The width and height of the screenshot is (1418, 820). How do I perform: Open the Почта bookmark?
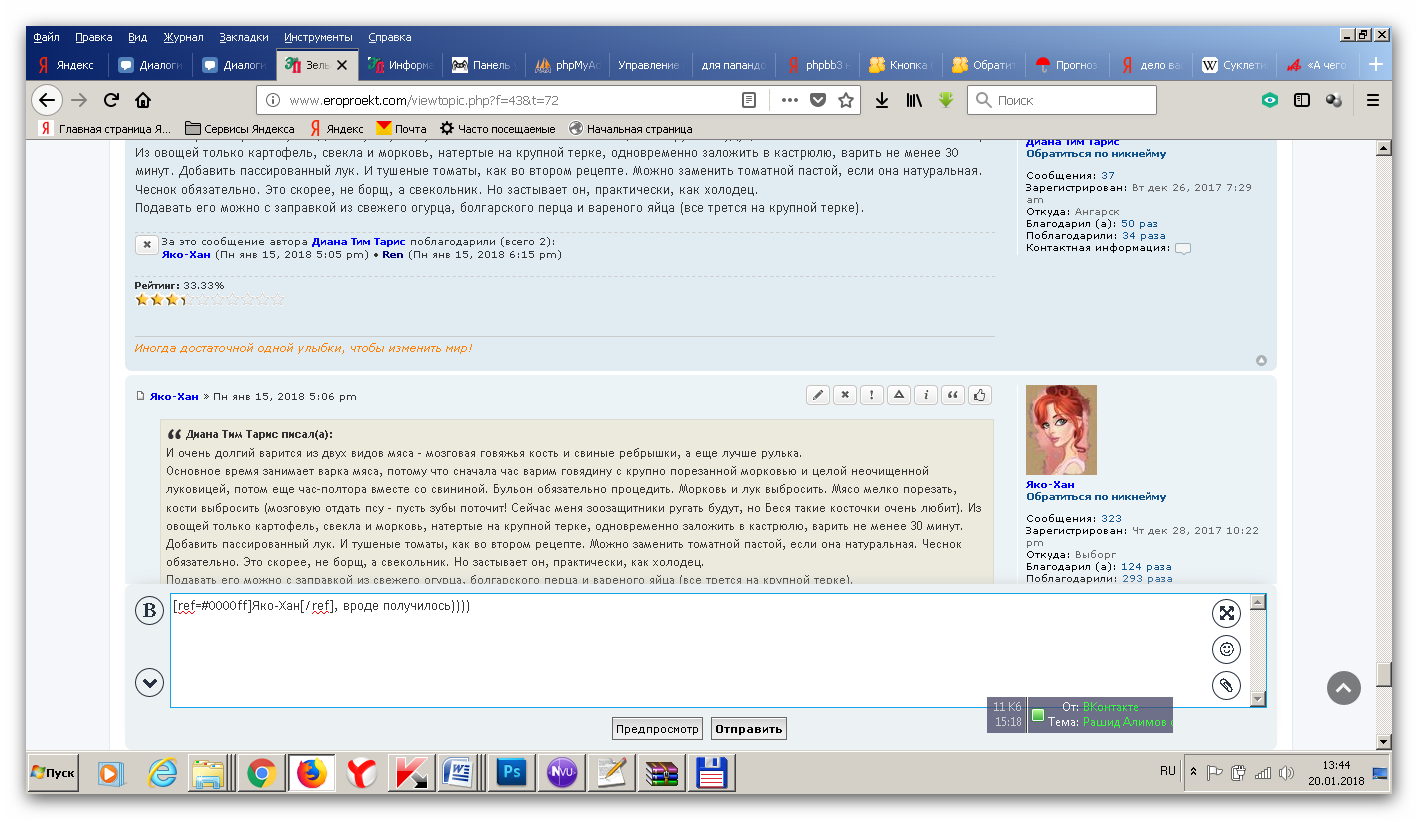[x=402, y=128]
